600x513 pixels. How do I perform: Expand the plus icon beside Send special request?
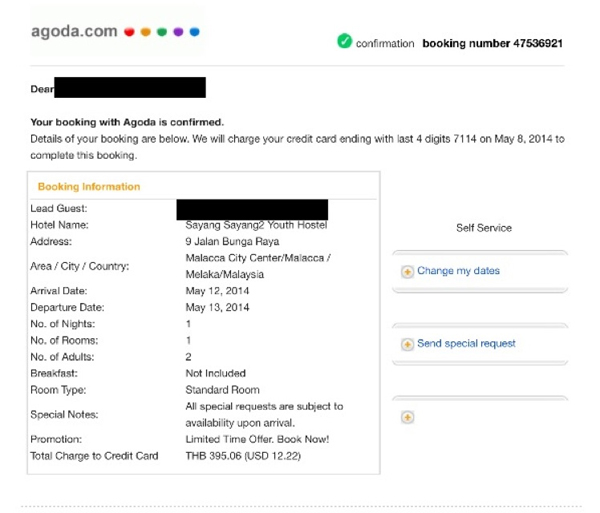pos(407,344)
